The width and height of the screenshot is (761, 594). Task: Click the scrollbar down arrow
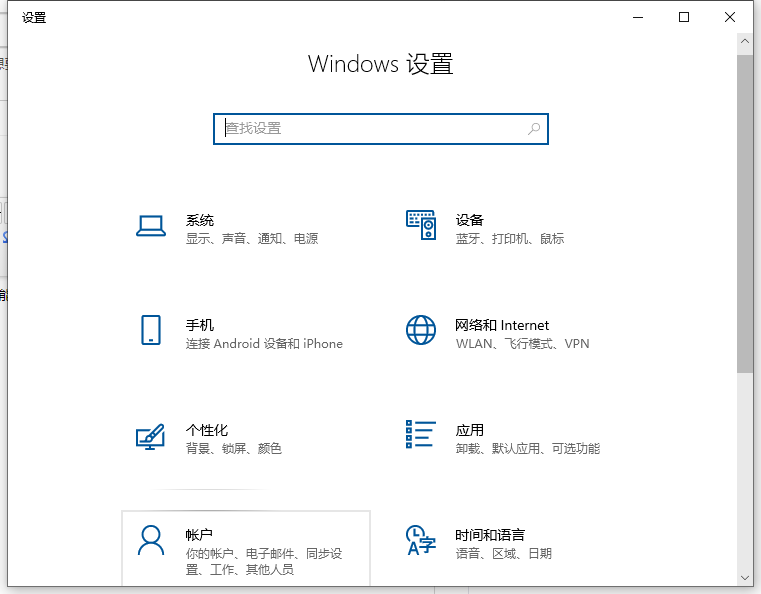click(744, 578)
